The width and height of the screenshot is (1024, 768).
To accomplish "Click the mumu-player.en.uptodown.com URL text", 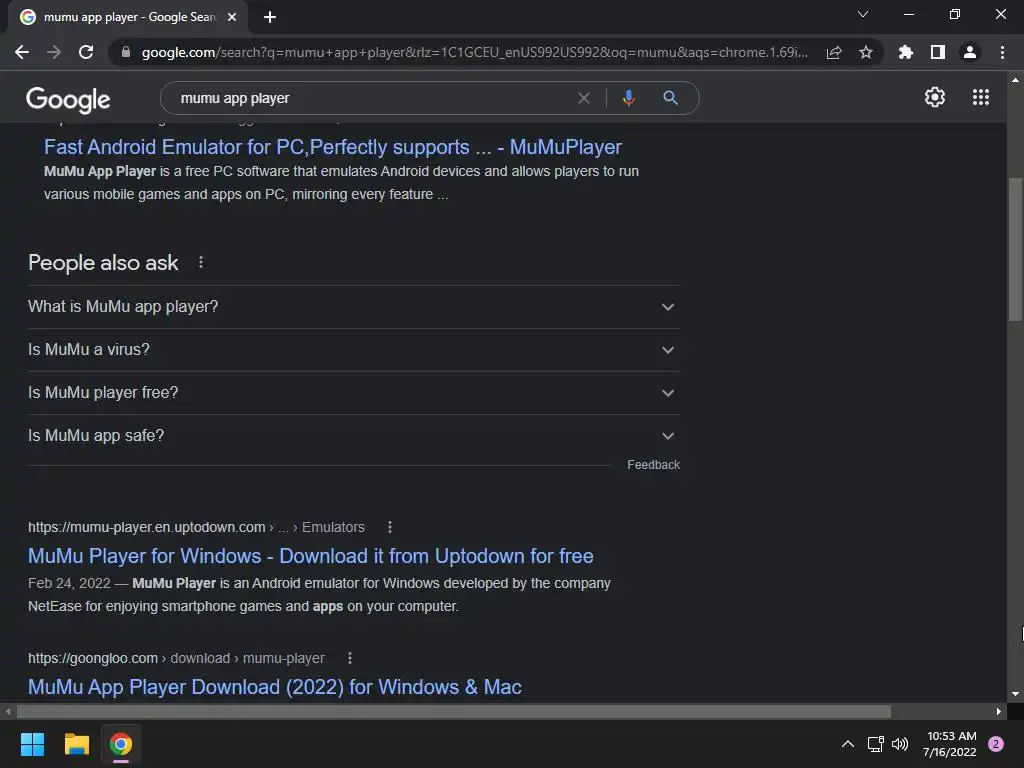I will (x=147, y=527).
